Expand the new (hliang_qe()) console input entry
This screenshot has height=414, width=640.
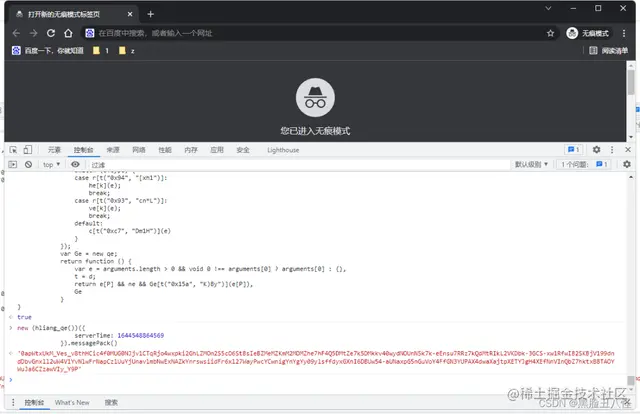click(x=11, y=328)
